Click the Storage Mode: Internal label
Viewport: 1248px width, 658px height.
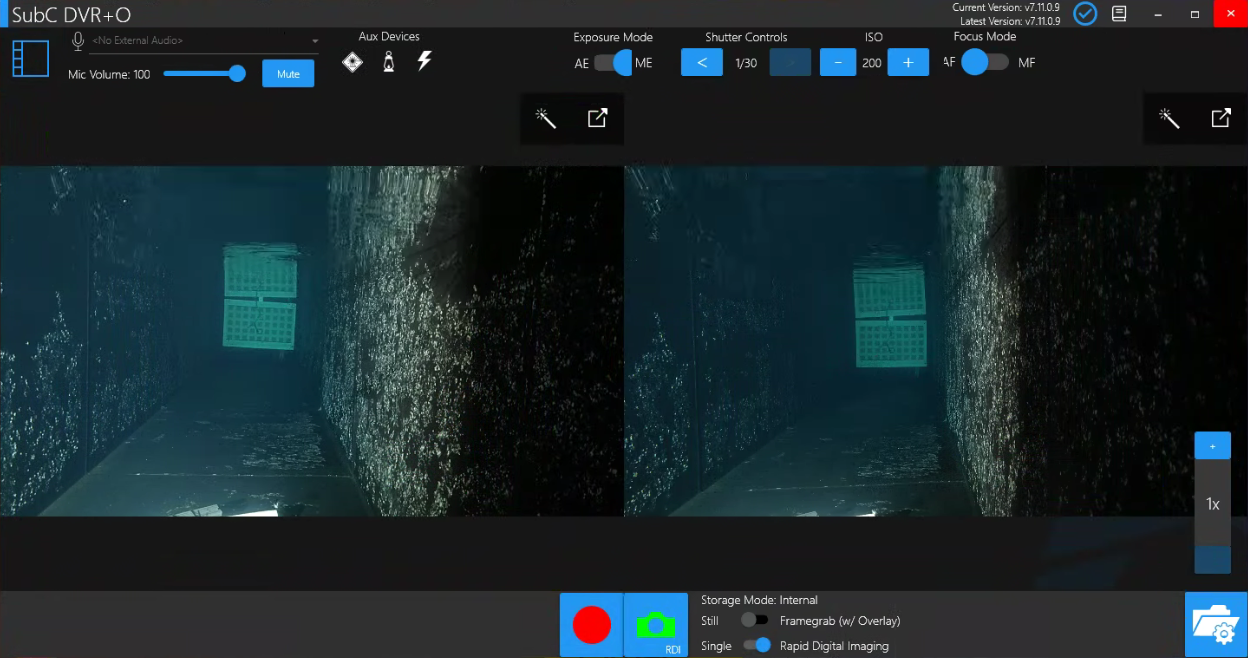click(759, 600)
